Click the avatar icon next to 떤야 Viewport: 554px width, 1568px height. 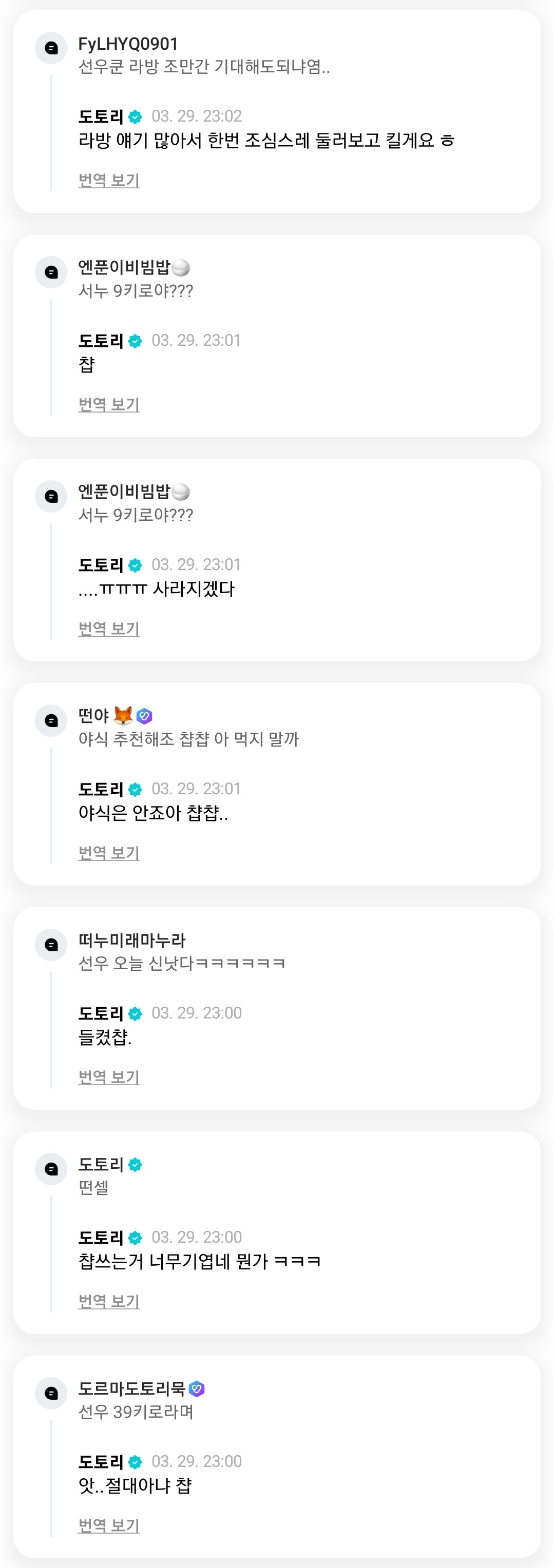pyautogui.click(x=51, y=720)
